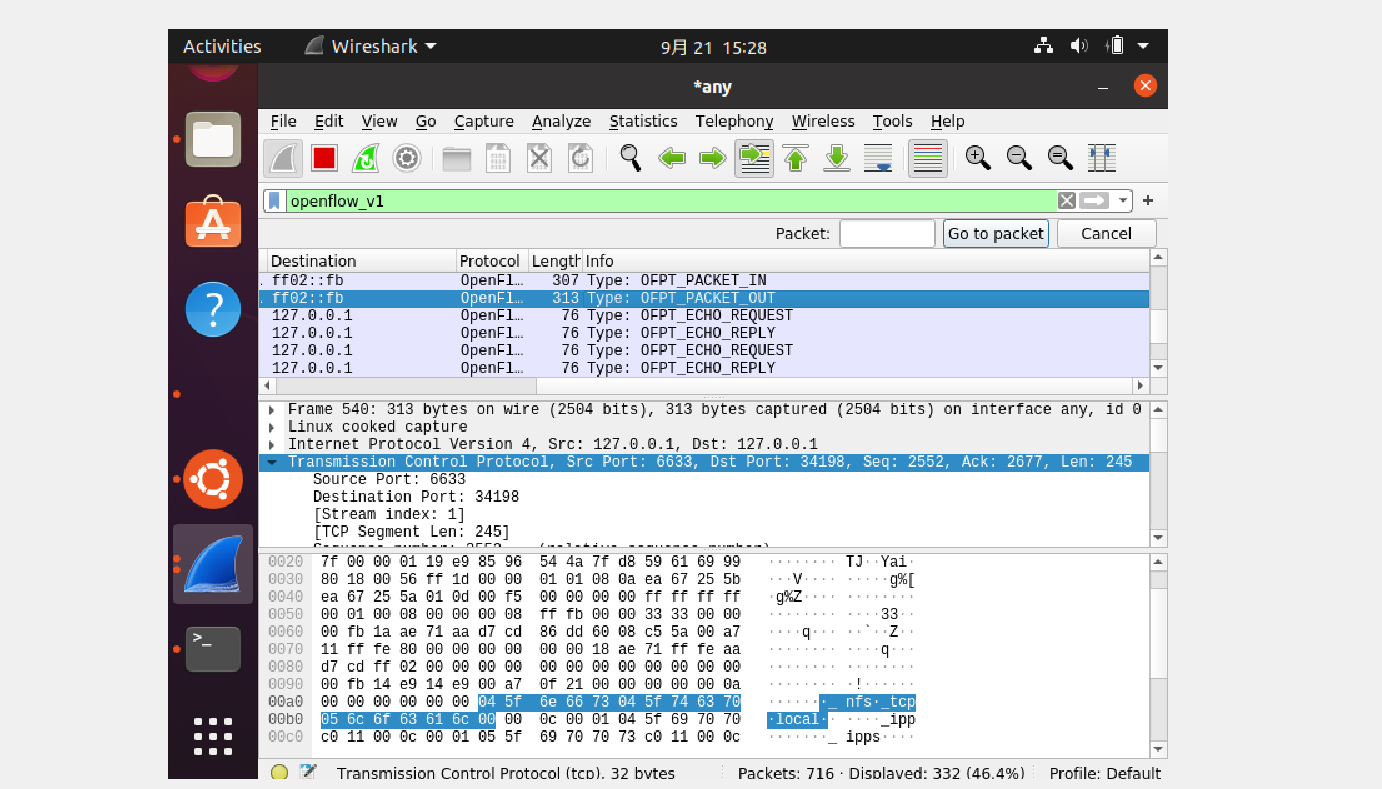Select the Destination Port: 34198 line
The width and height of the screenshot is (1382, 789).
(416, 497)
